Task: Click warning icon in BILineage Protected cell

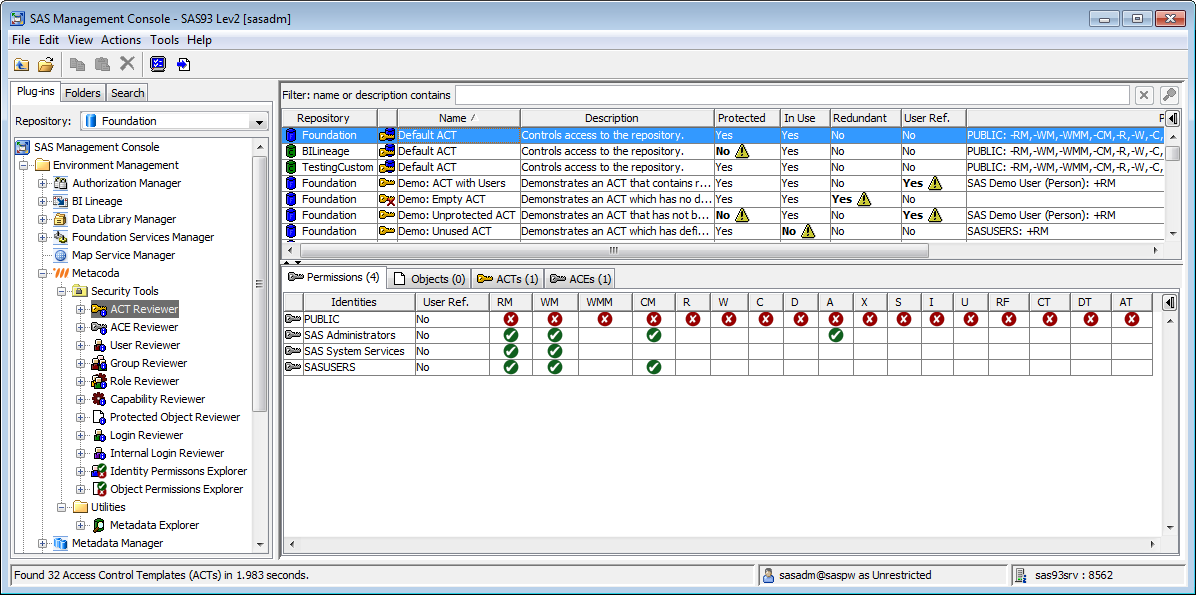Action: 742,151
